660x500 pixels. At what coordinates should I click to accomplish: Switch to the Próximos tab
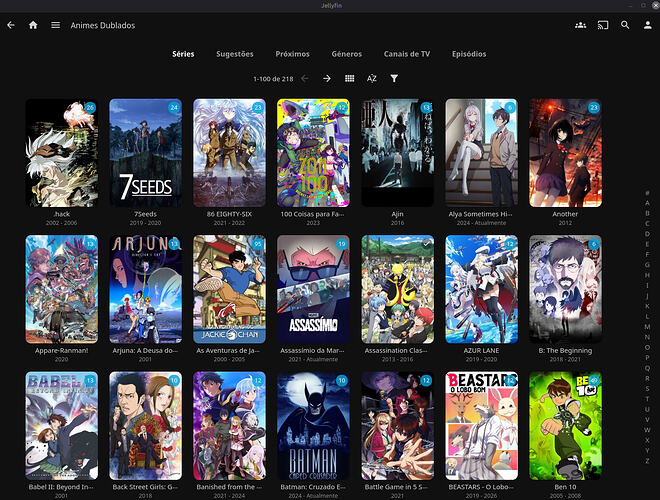[x=293, y=54]
